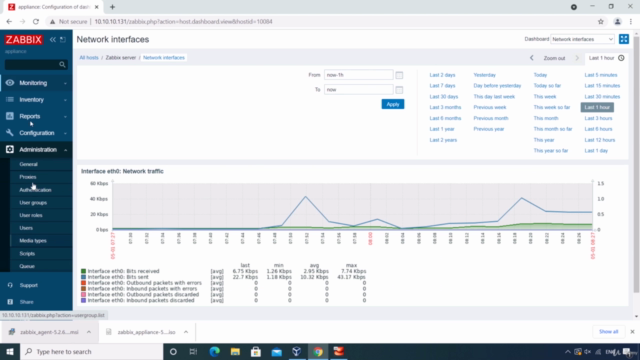Open File Explorer from taskbar

tap(235, 351)
